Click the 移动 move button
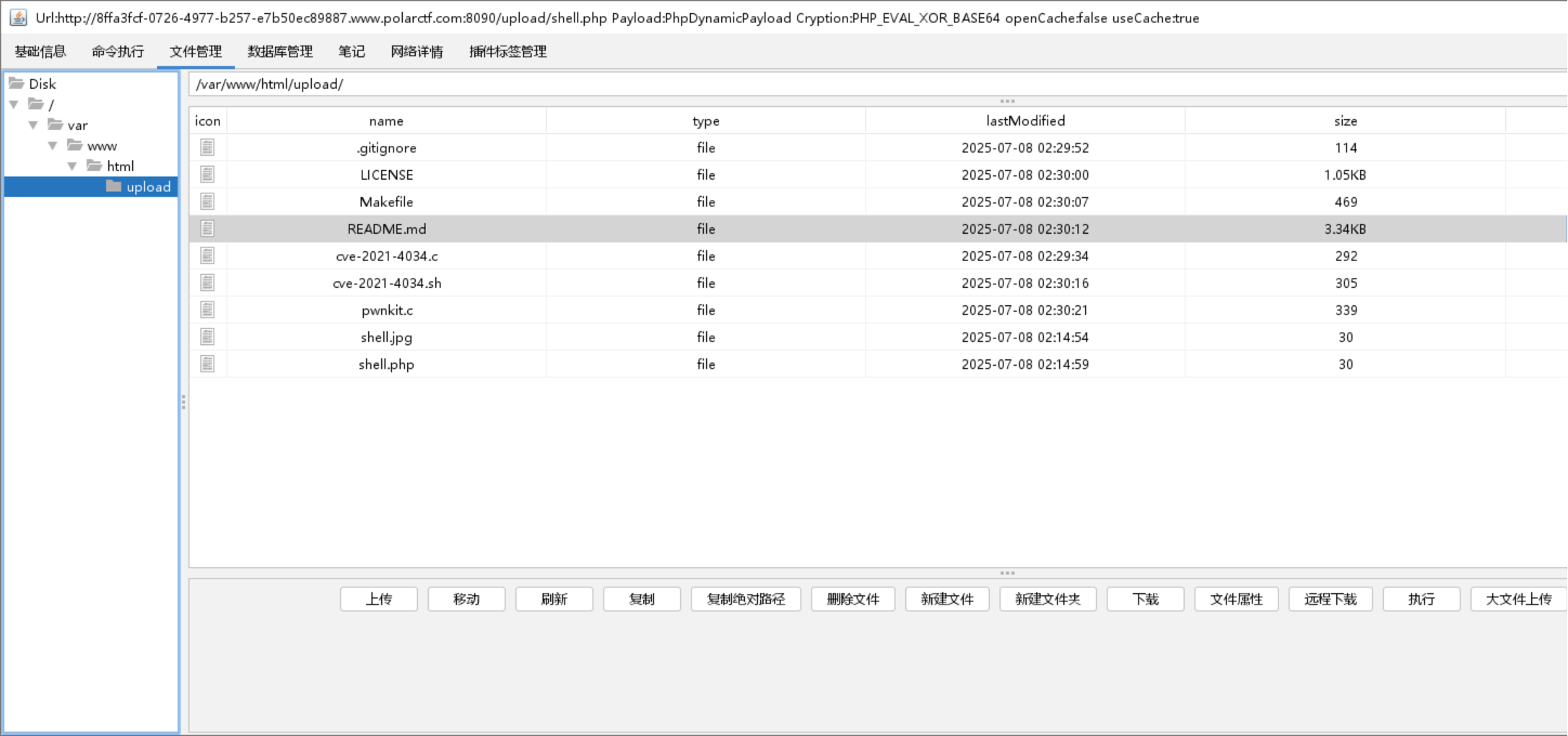The width and height of the screenshot is (1568, 736). click(466, 599)
